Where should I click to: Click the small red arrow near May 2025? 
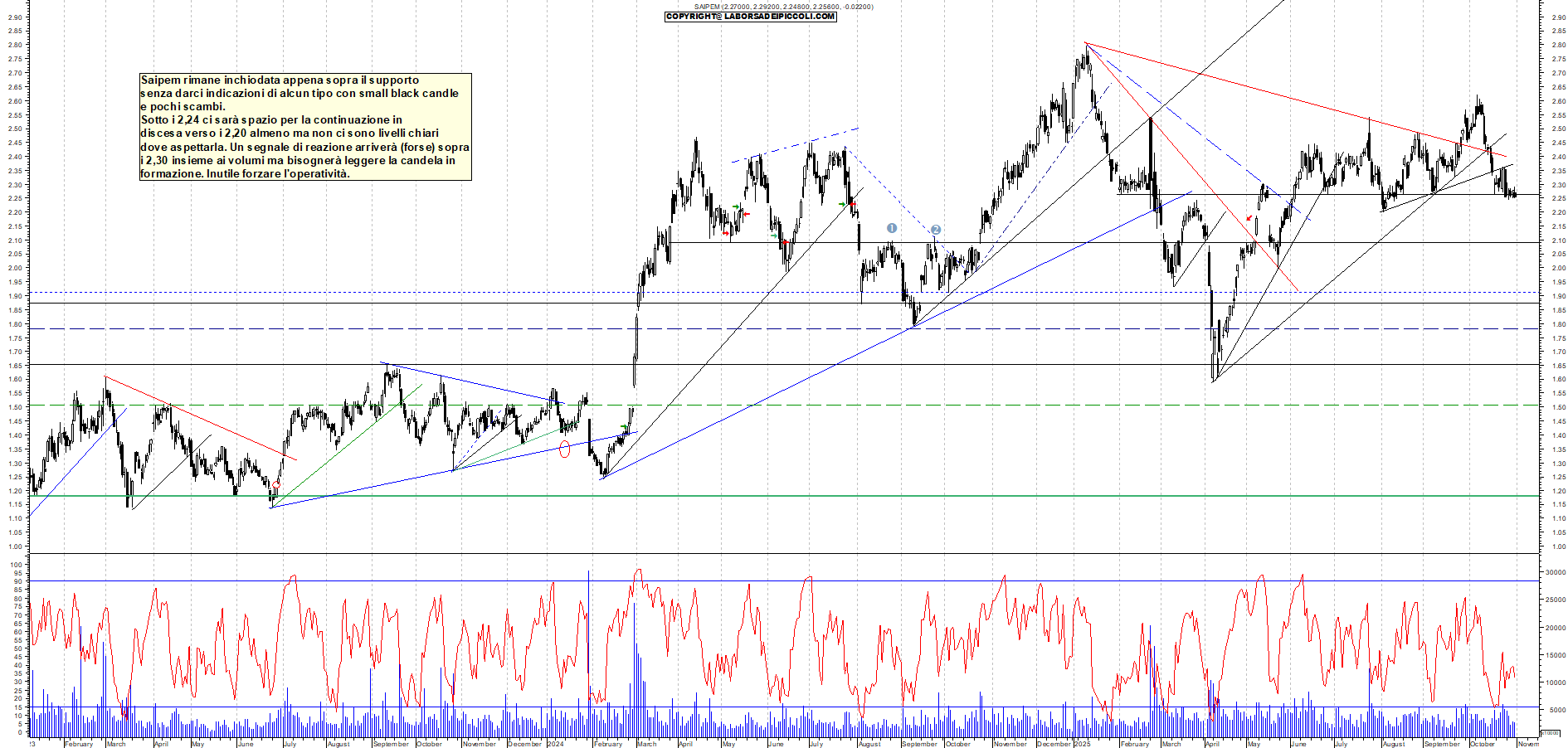click(x=1249, y=218)
